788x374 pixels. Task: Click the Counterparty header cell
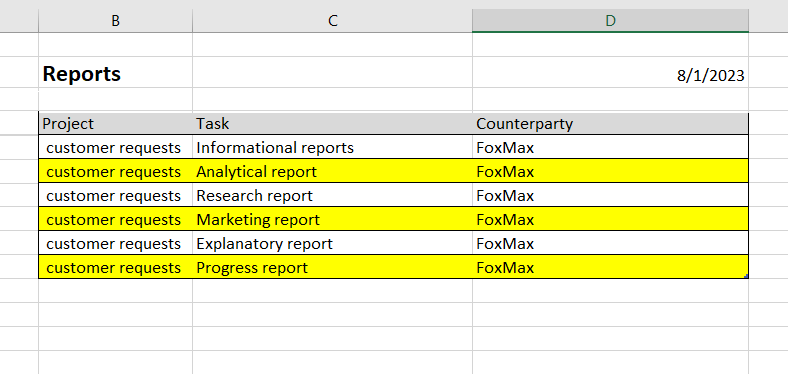[610, 124]
